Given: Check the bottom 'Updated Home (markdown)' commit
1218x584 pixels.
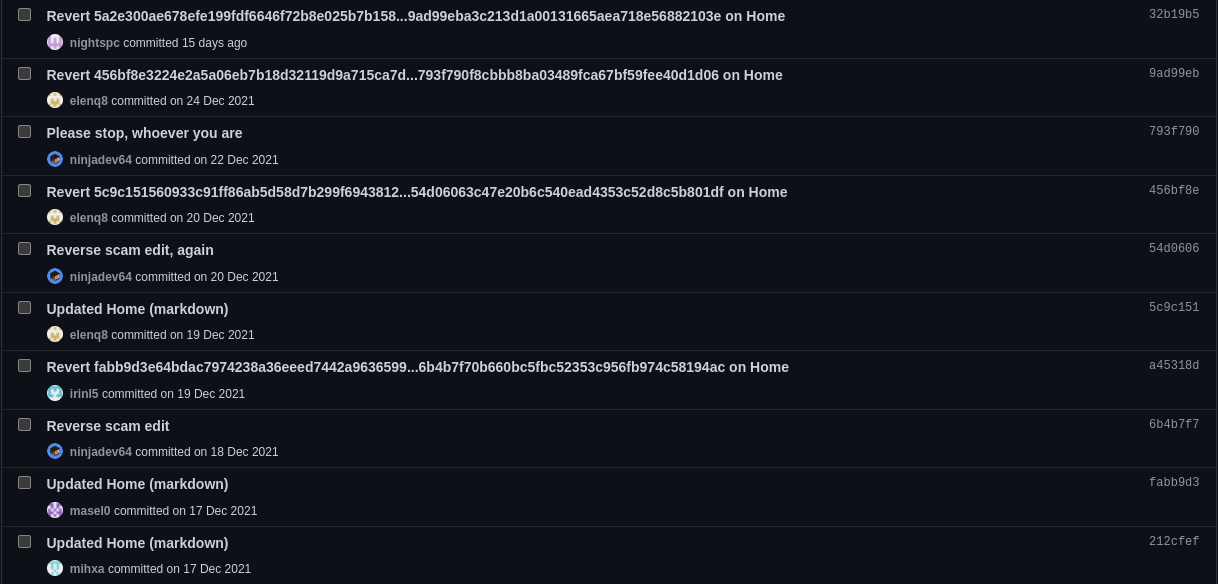Looking at the screenshot, I should (24, 541).
